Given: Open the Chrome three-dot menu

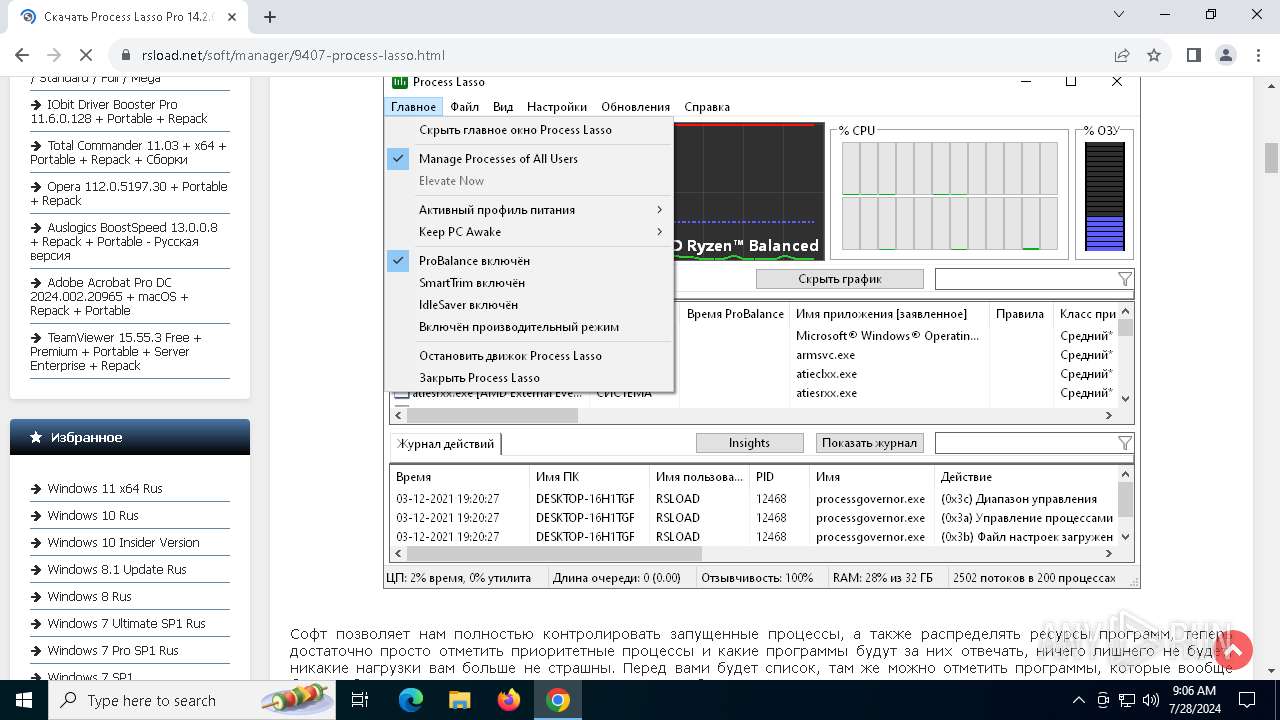Looking at the screenshot, I should (x=1257, y=55).
